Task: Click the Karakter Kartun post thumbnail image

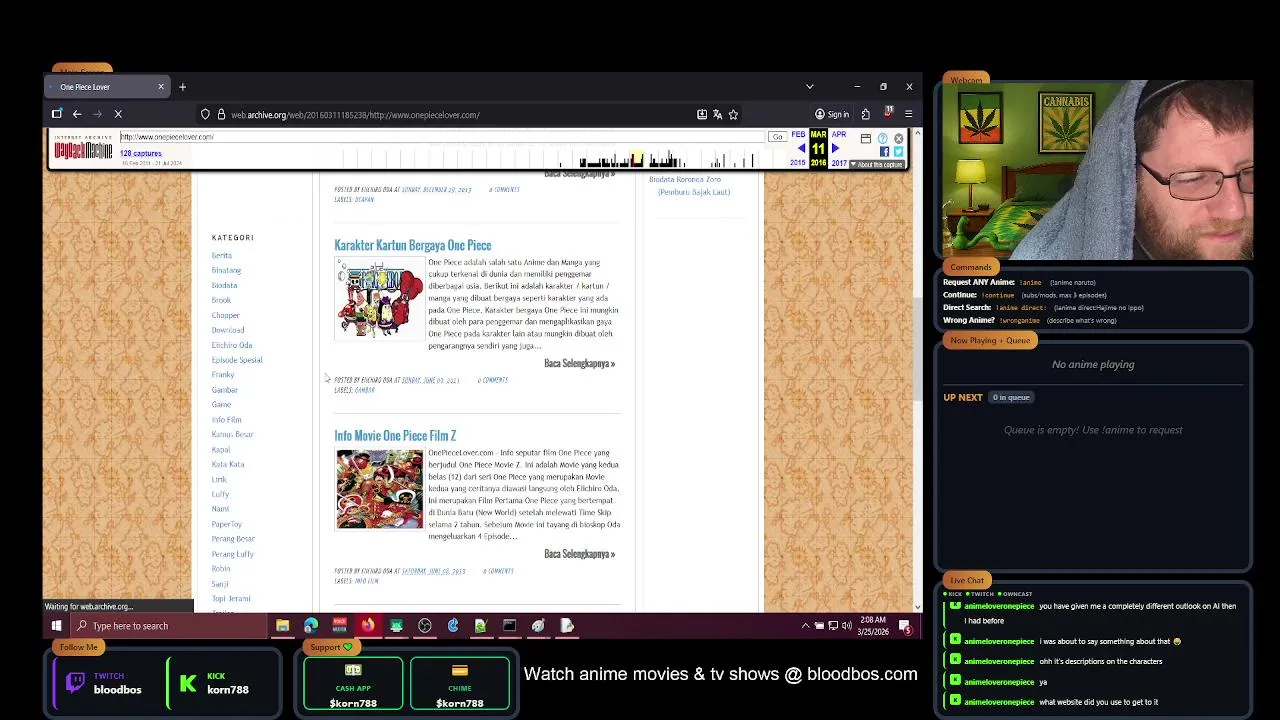Action: pos(380,299)
